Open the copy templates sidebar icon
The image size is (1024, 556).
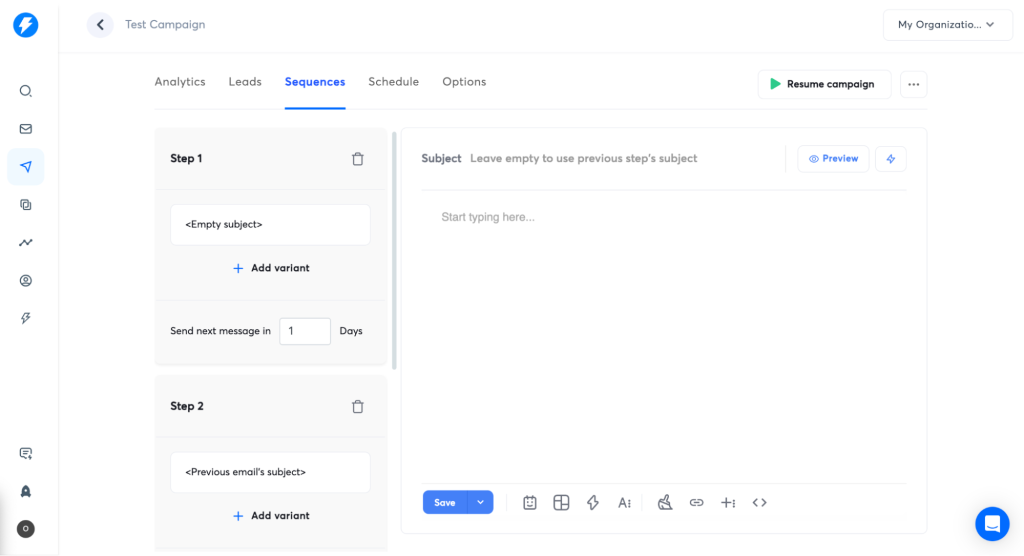25,204
